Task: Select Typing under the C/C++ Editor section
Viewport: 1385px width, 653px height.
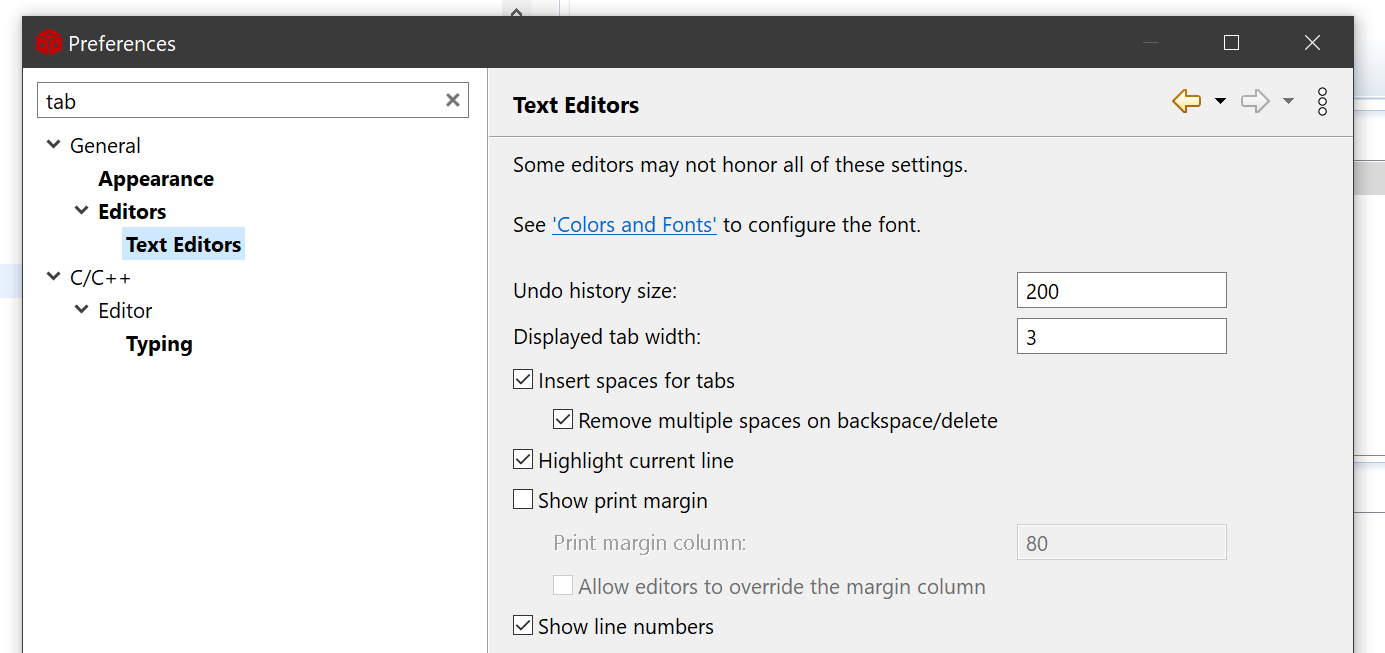Action: coord(159,343)
